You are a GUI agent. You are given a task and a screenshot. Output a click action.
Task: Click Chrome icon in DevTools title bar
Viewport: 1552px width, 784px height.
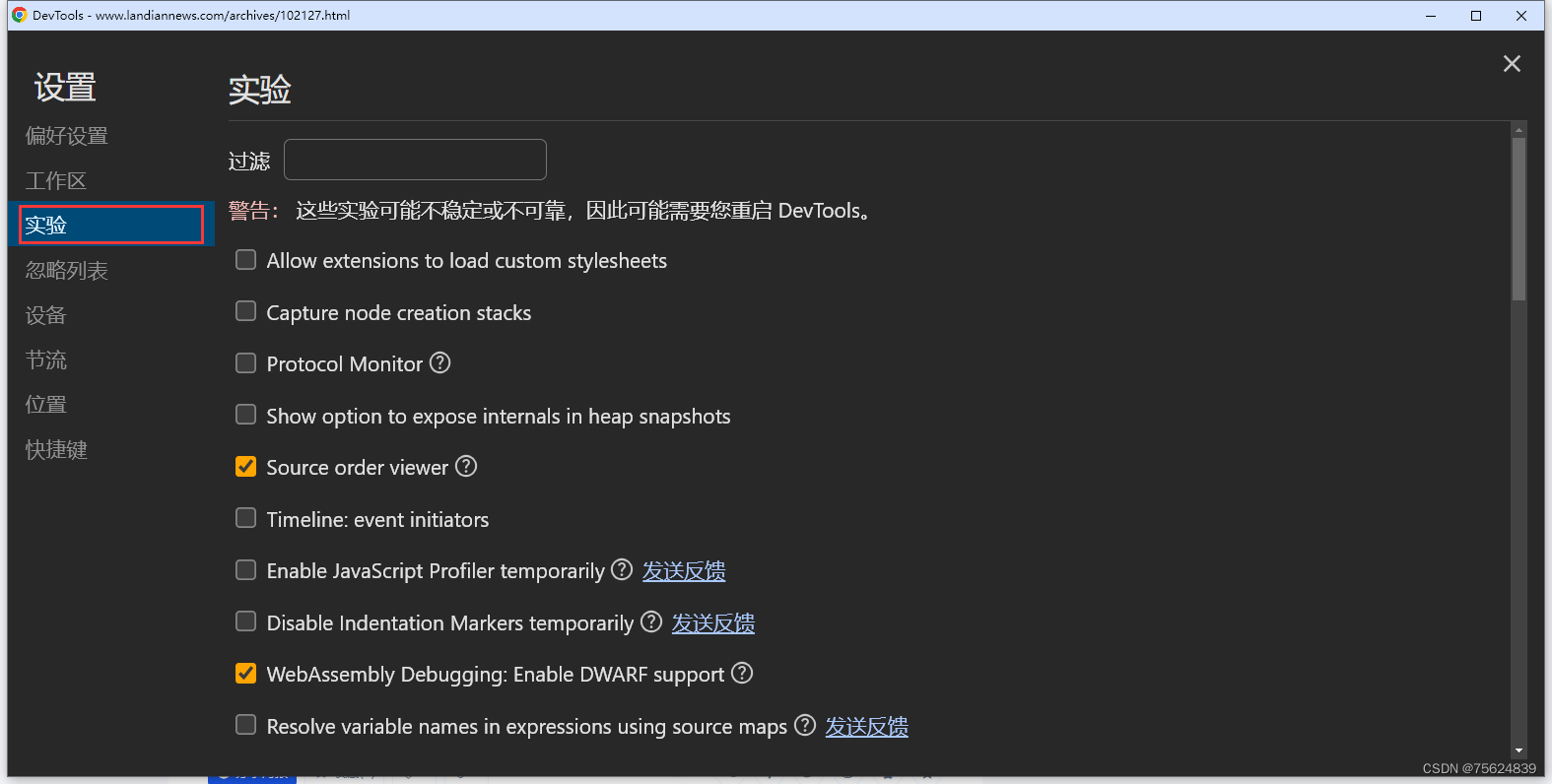point(19,15)
